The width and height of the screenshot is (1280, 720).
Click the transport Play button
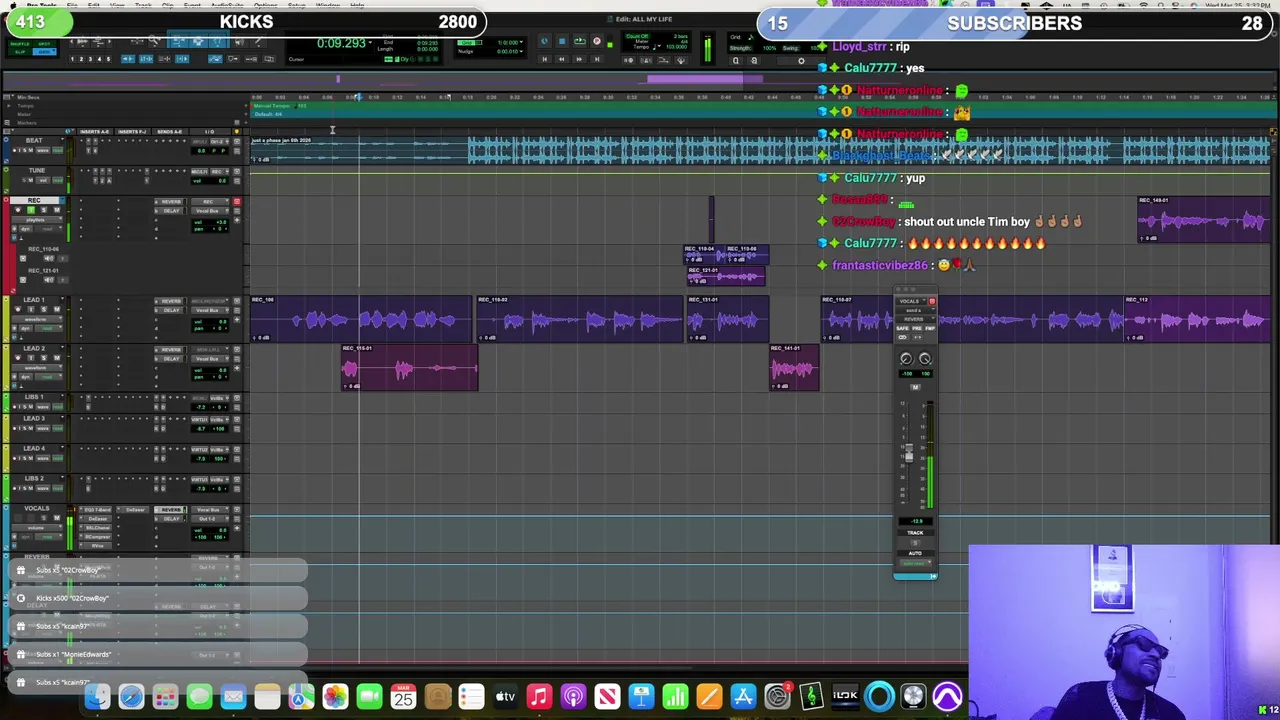click(x=580, y=41)
